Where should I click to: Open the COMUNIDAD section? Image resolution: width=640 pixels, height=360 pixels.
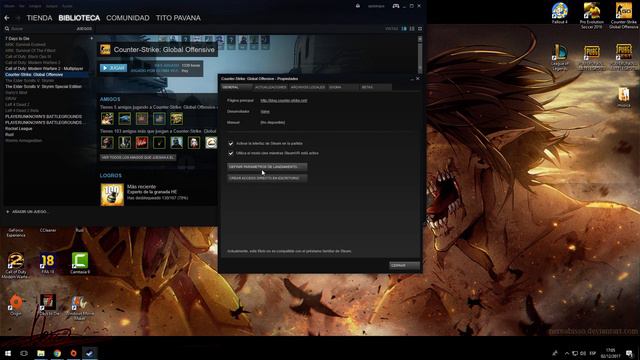click(128, 18)
